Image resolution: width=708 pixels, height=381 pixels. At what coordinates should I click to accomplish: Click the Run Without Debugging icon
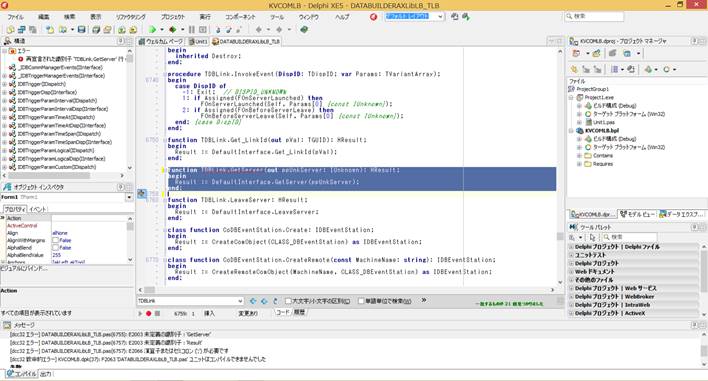click(172, 30)
